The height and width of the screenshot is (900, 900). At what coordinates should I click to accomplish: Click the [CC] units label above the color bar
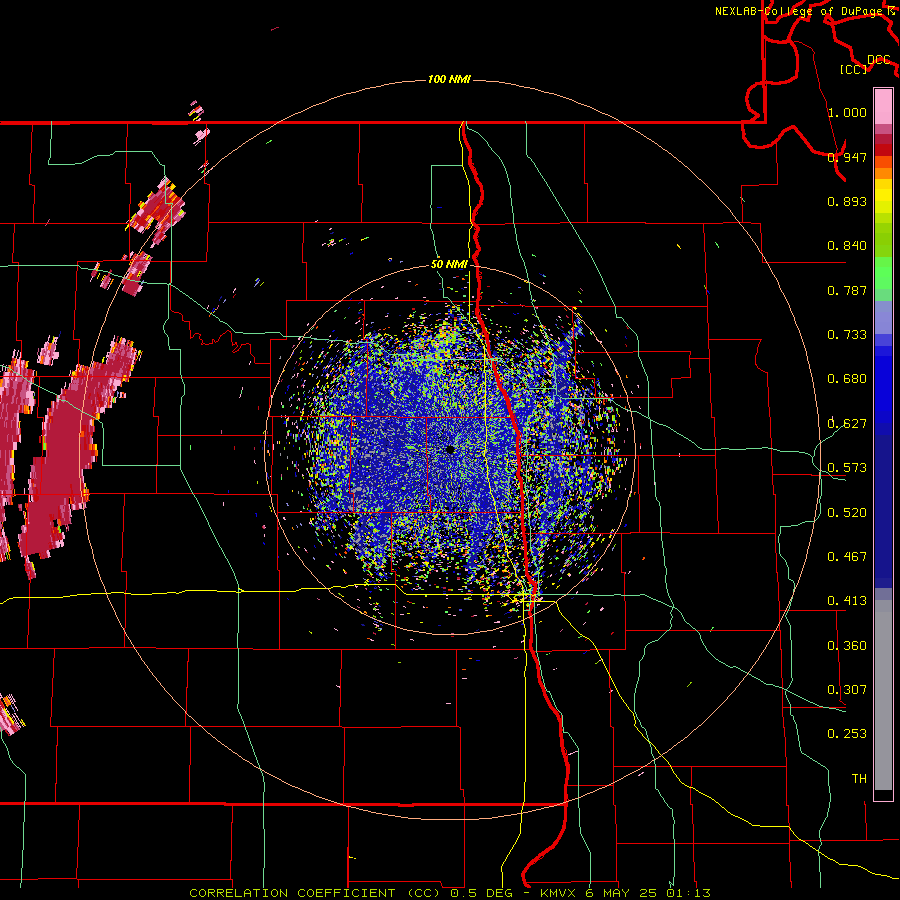tap(854, 69)
